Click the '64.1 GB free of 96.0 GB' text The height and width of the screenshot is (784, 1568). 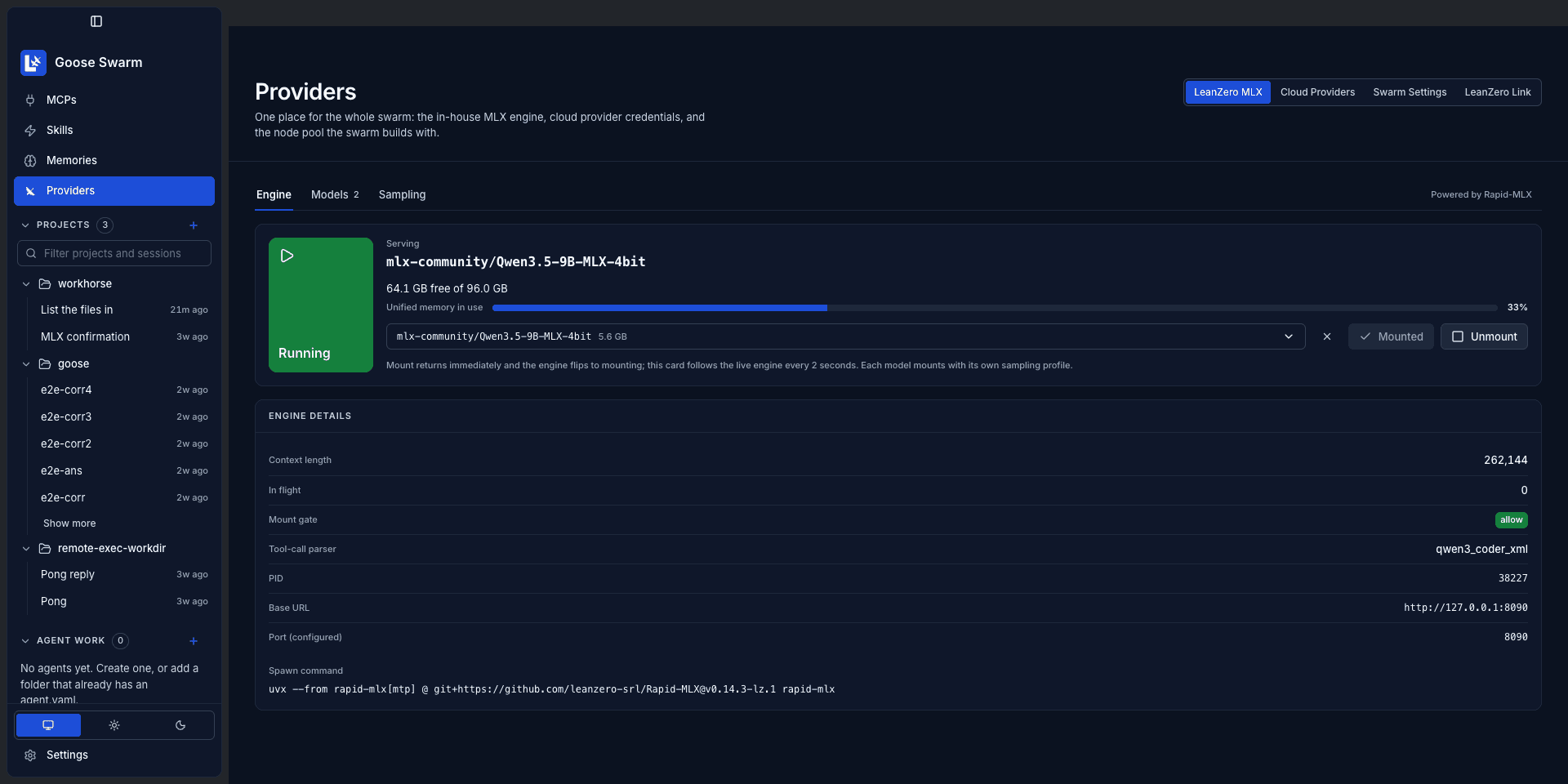447,289
